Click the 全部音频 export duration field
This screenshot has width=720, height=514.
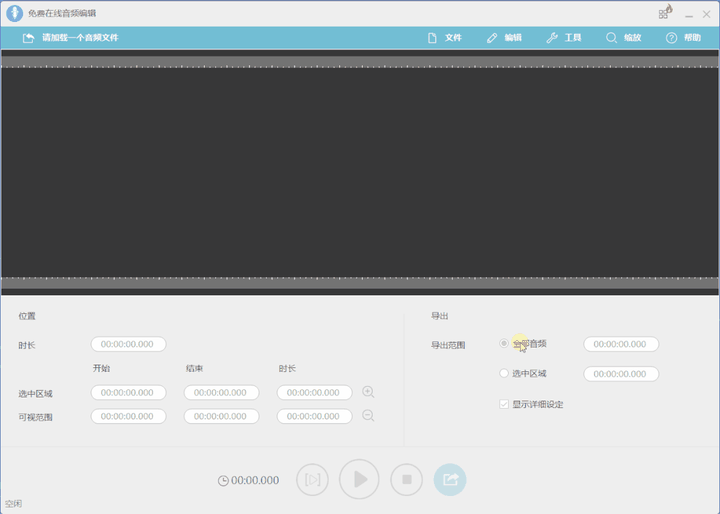point(621,344)
